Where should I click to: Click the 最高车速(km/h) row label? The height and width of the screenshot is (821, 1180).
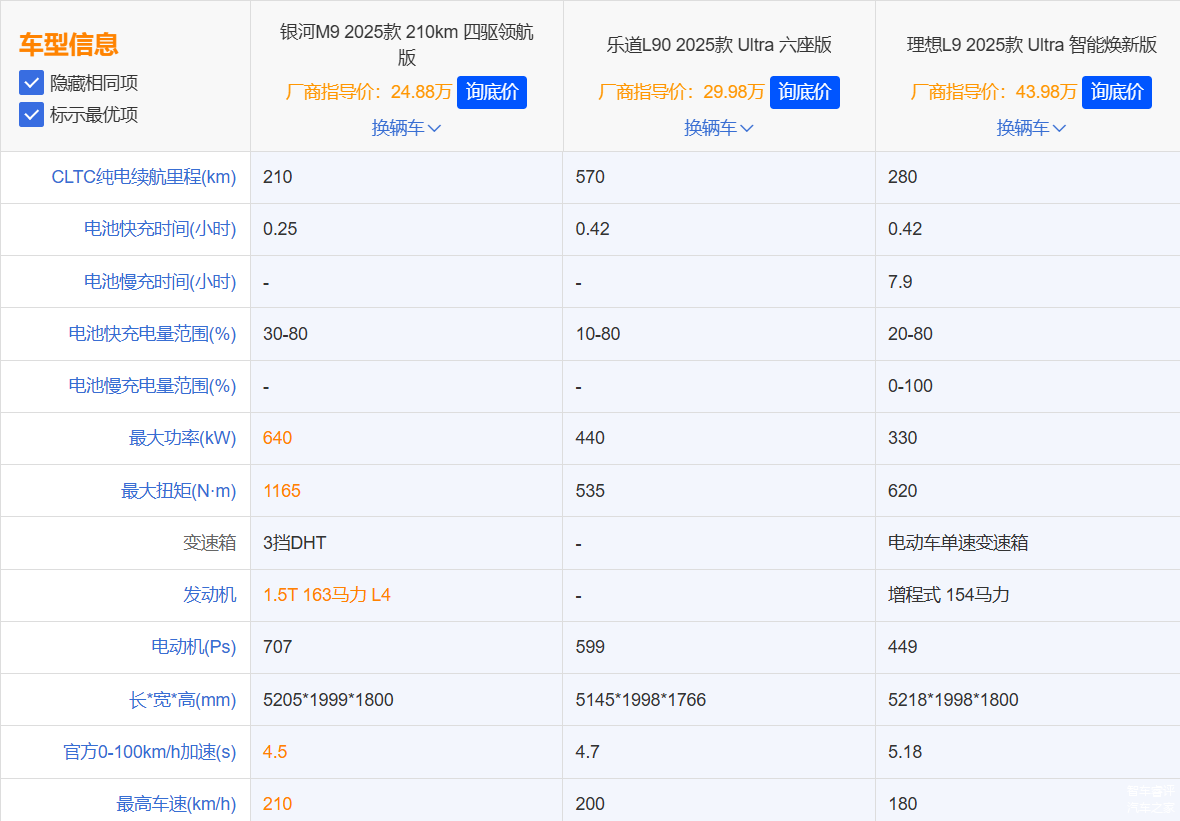point(176,804)
